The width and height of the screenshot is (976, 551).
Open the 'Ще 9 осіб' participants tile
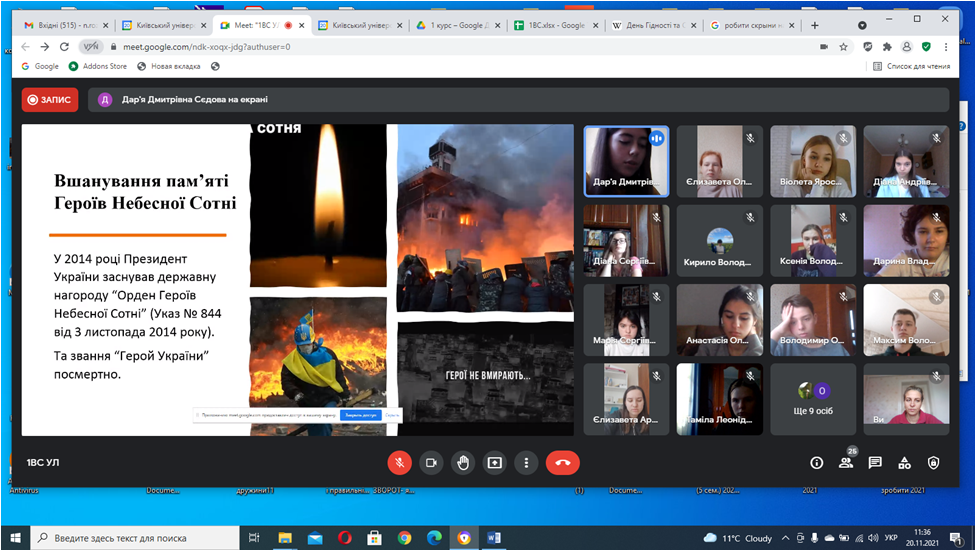(812, 398)
